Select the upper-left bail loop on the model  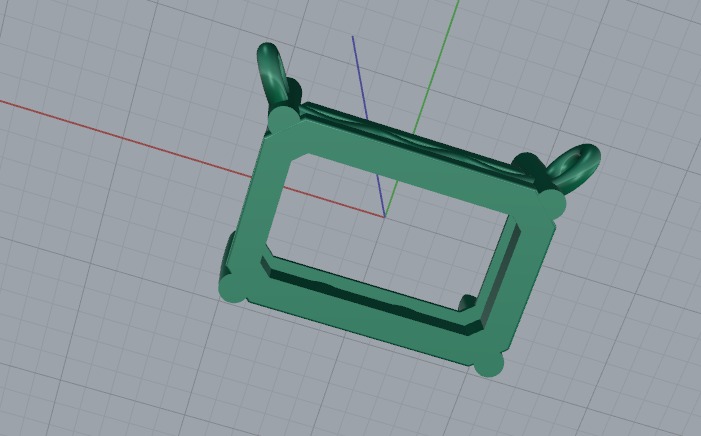click(x=271, y=73)
